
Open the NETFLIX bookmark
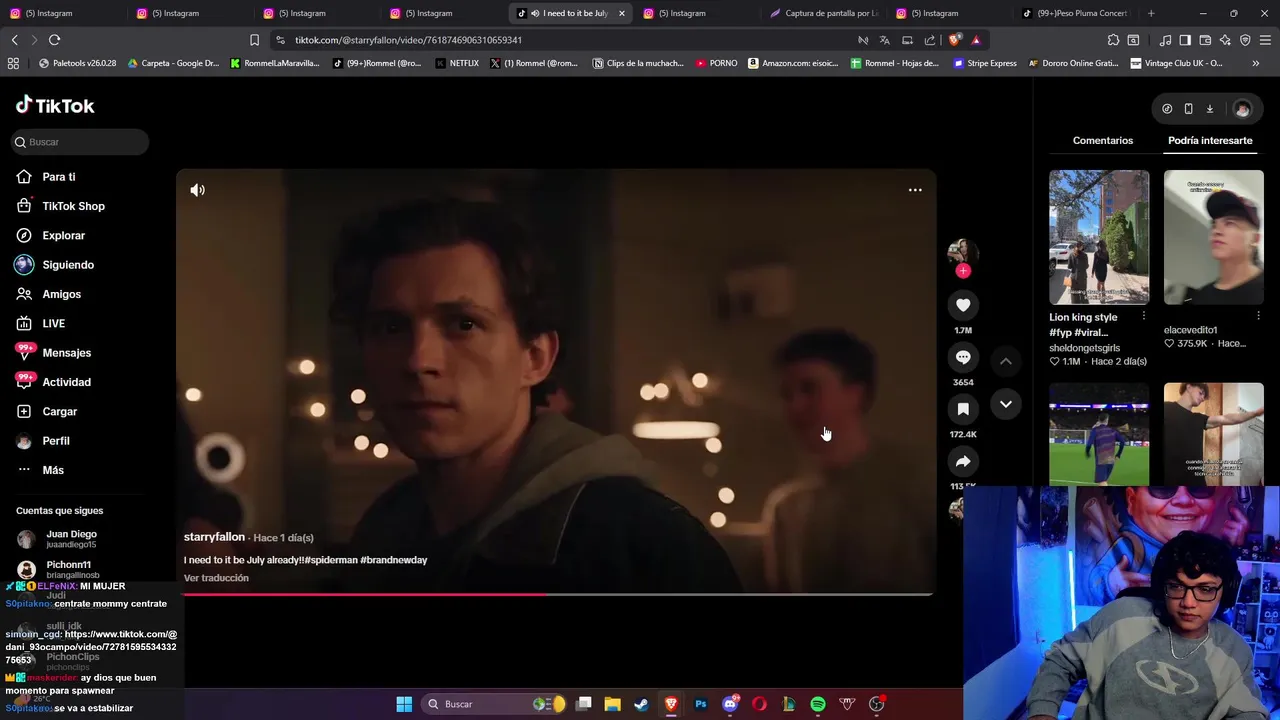[x=457, y=63]
